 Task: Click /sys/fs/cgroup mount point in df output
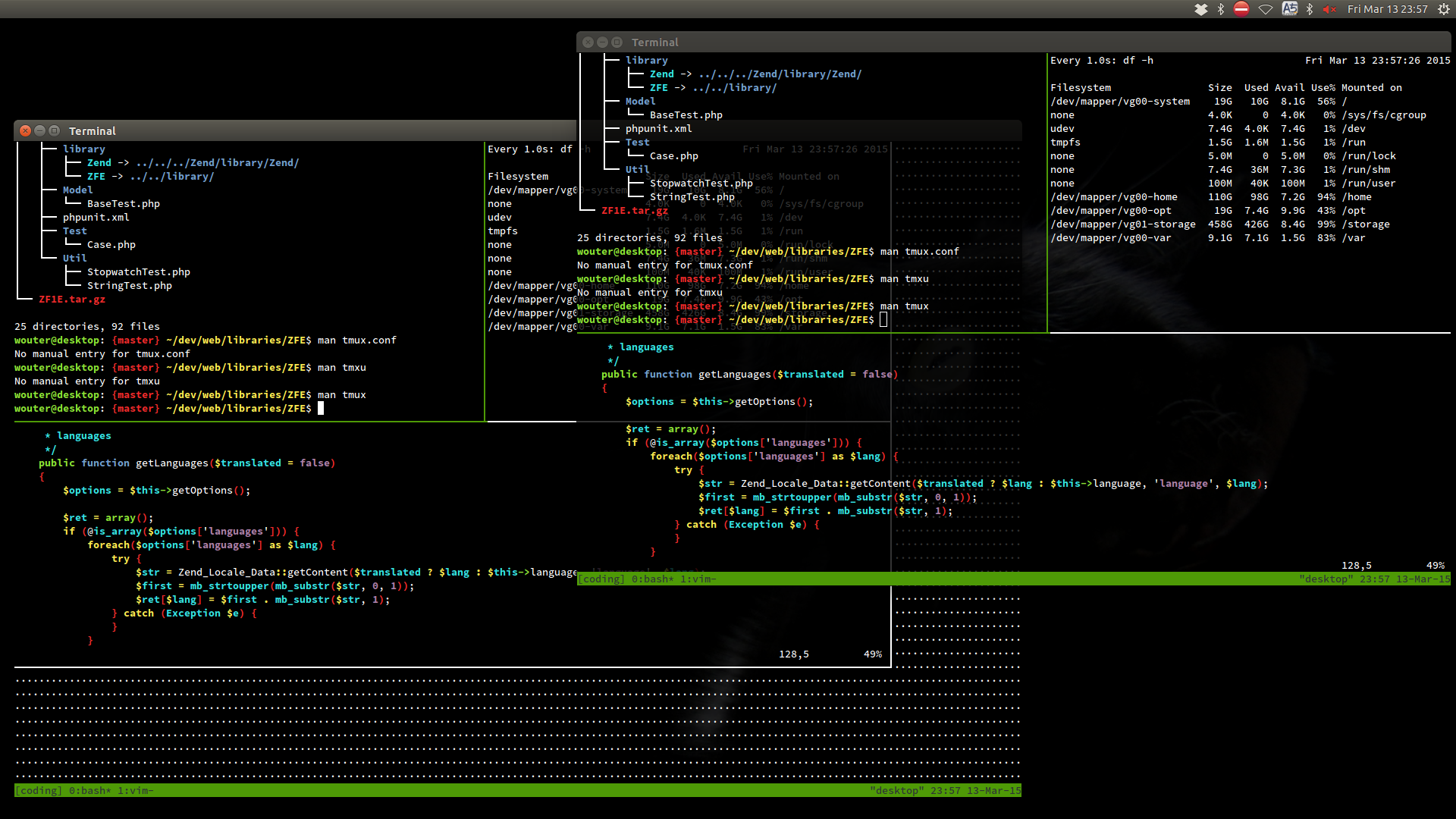point(1384,115)
